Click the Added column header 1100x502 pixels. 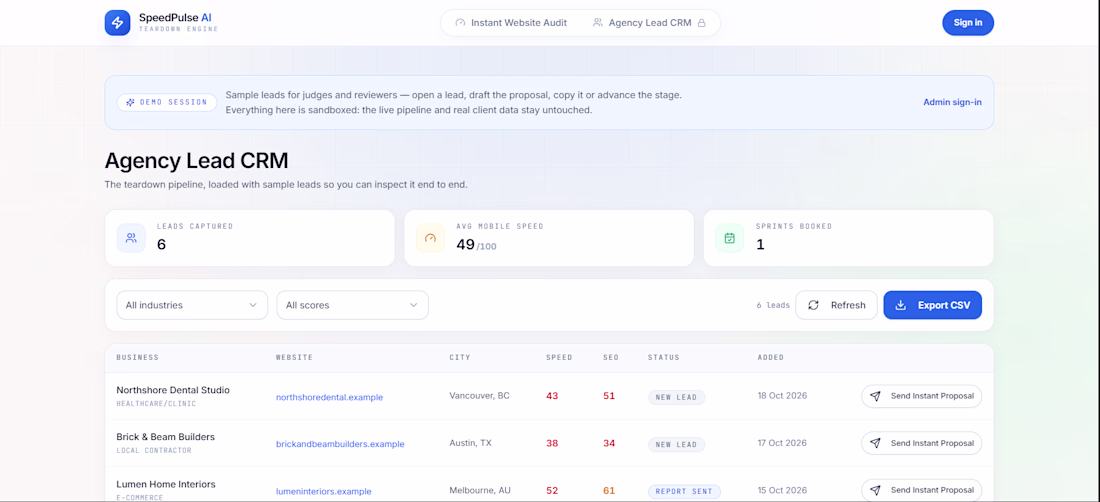click(771, 358)
